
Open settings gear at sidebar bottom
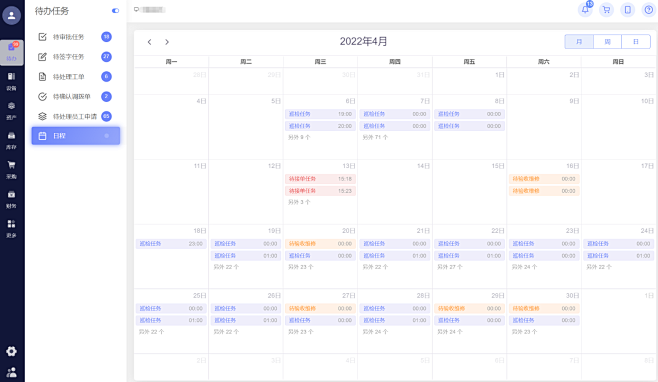click(x=11, y=351)
